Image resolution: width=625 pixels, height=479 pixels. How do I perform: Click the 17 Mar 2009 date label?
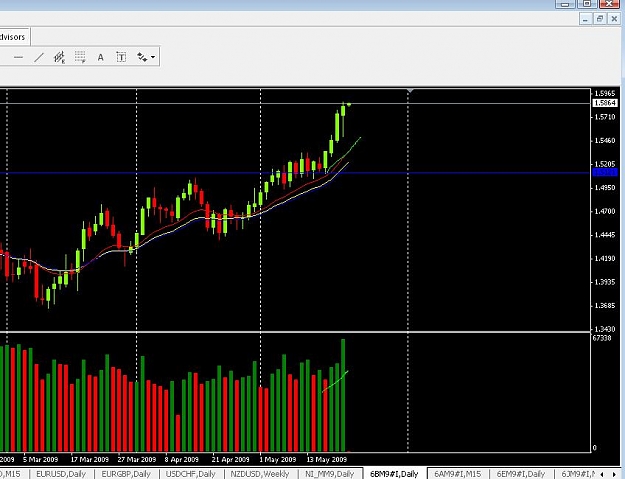(x=89, y=459)
